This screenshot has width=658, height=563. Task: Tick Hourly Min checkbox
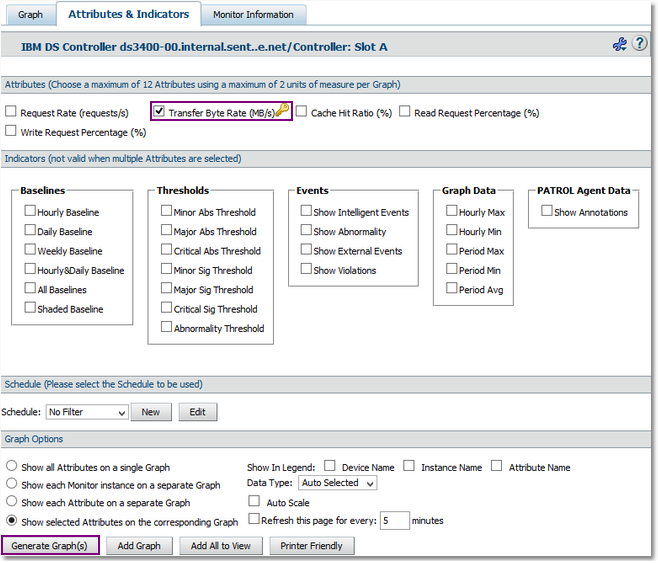tap(452, 230)
